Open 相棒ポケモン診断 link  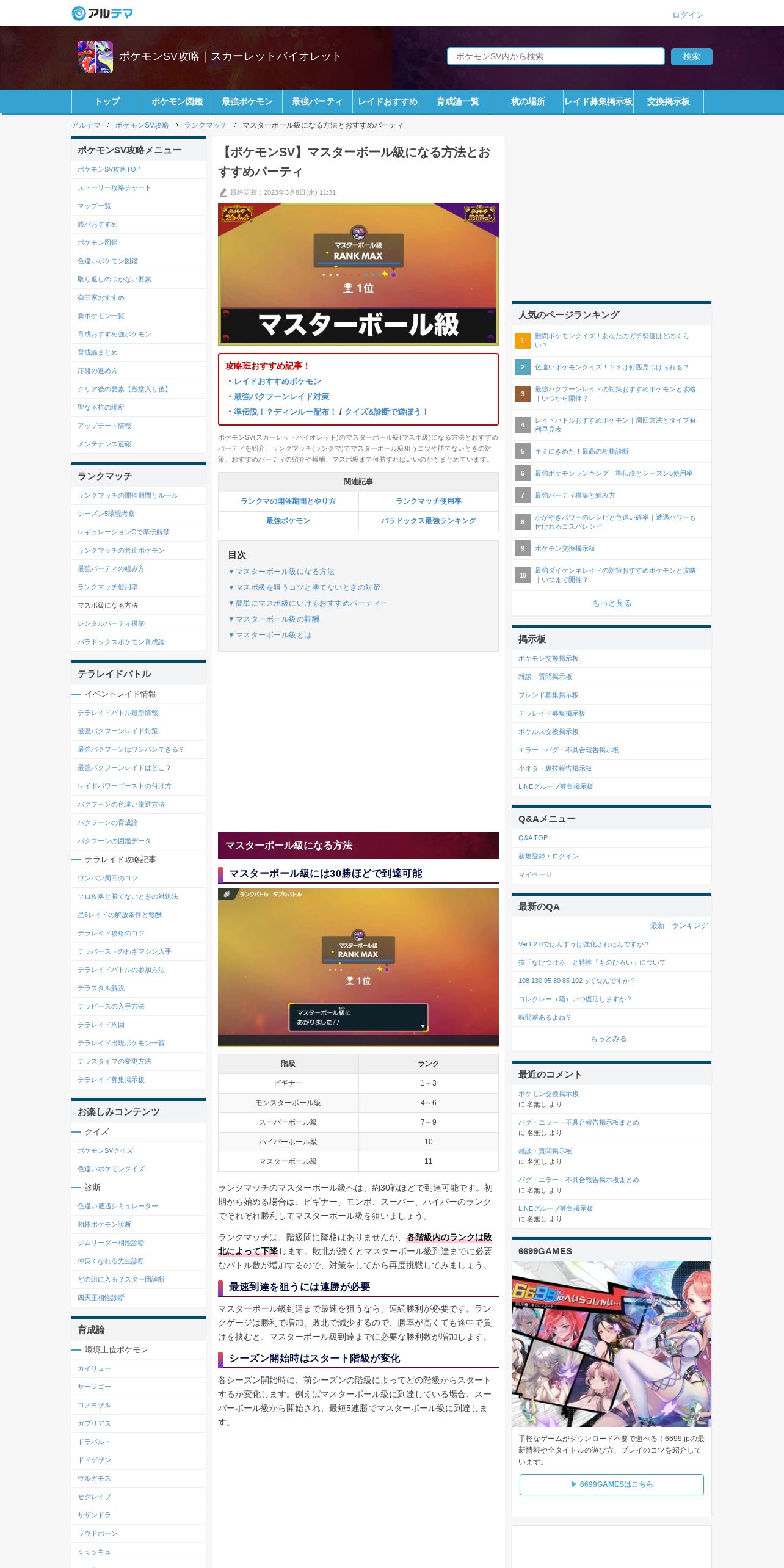pyautogui.click(x=139, y=1224)
